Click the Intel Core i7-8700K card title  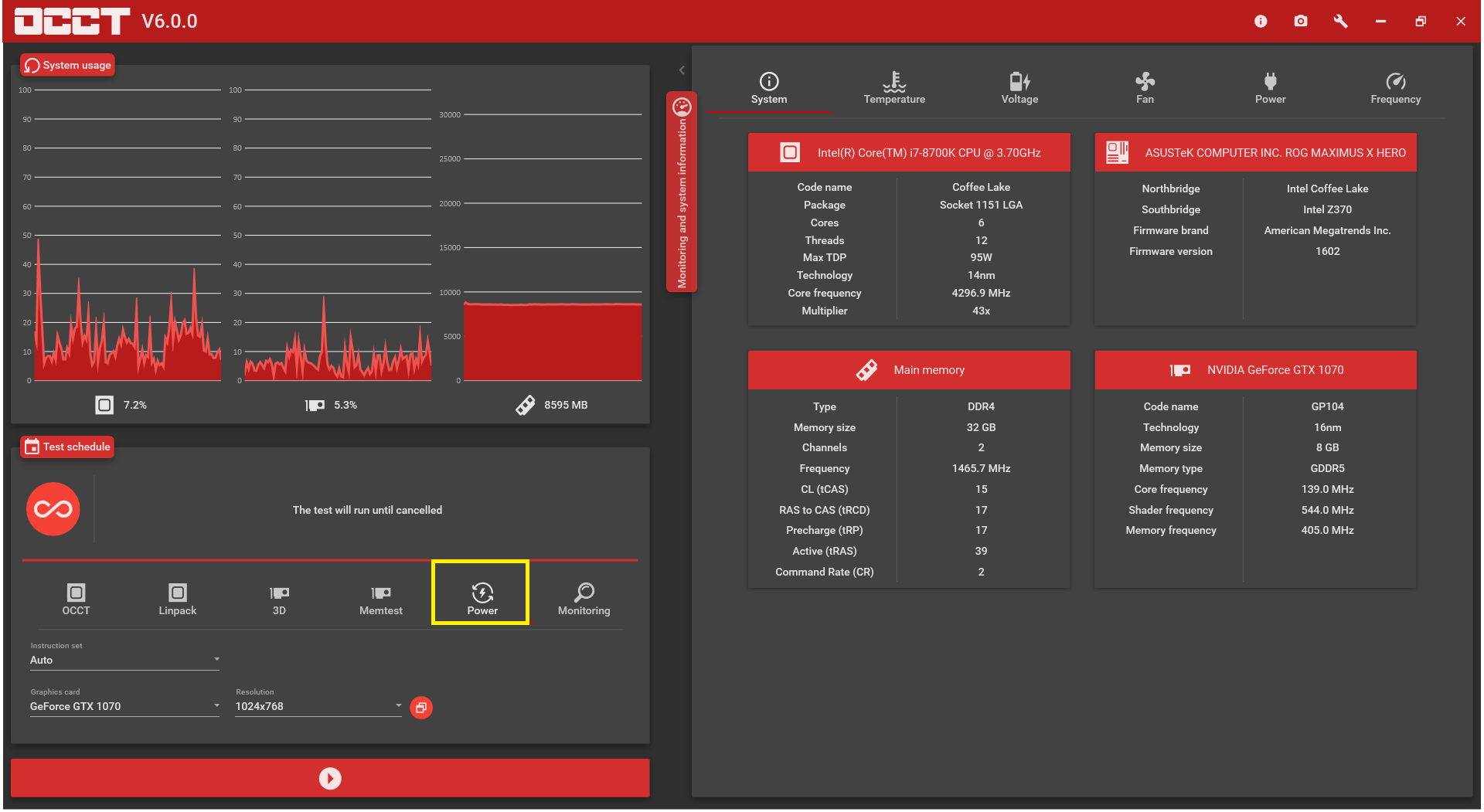(x=929, y=153)
